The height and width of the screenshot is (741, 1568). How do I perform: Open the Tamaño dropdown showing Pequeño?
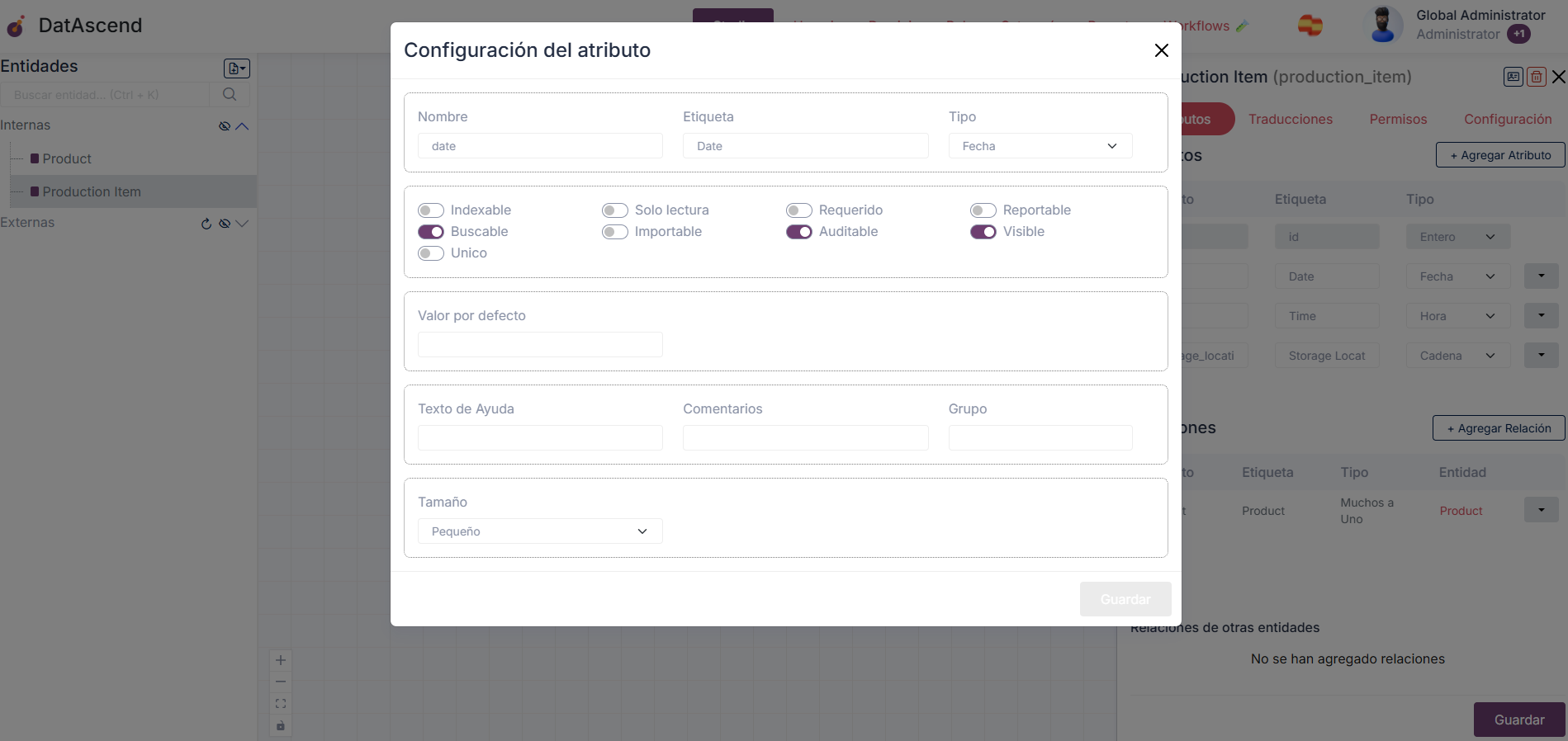click(x=540, y=531)
